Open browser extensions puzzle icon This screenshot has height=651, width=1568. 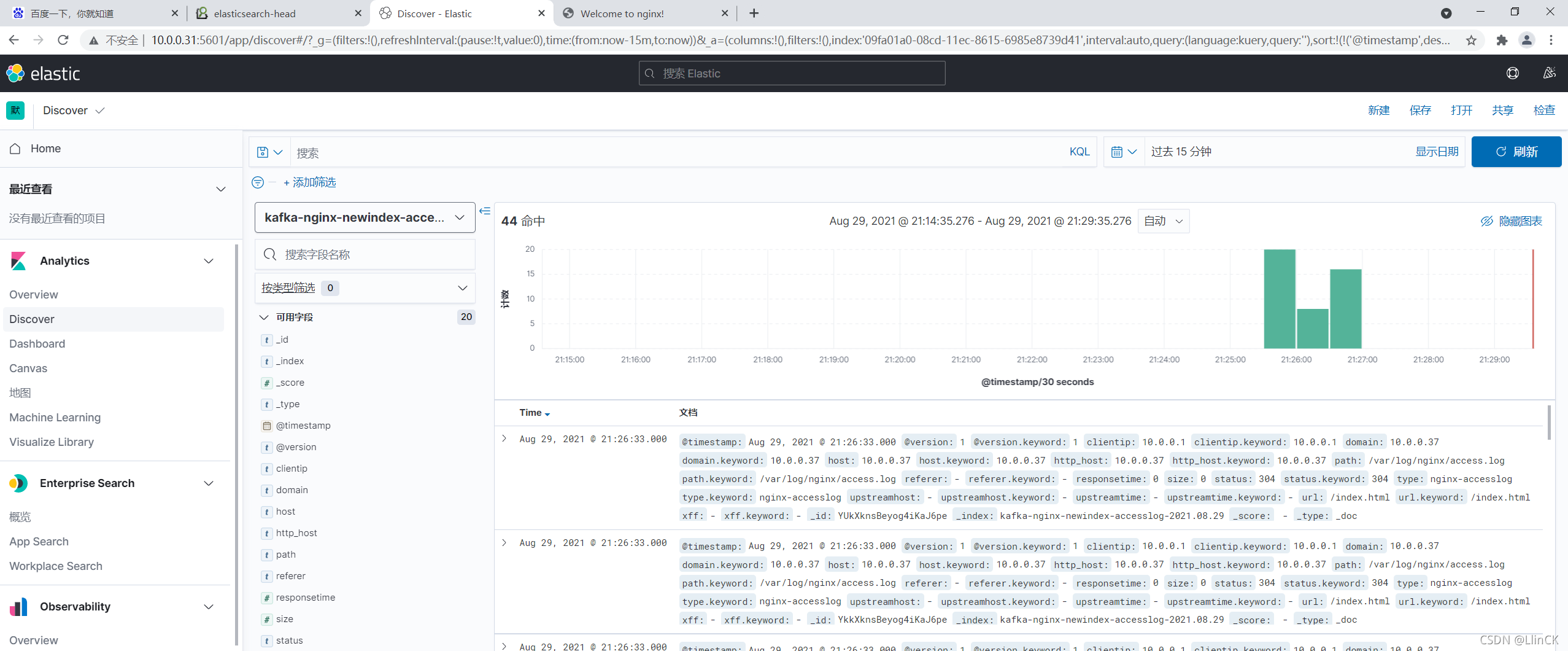click(1502, 41)
